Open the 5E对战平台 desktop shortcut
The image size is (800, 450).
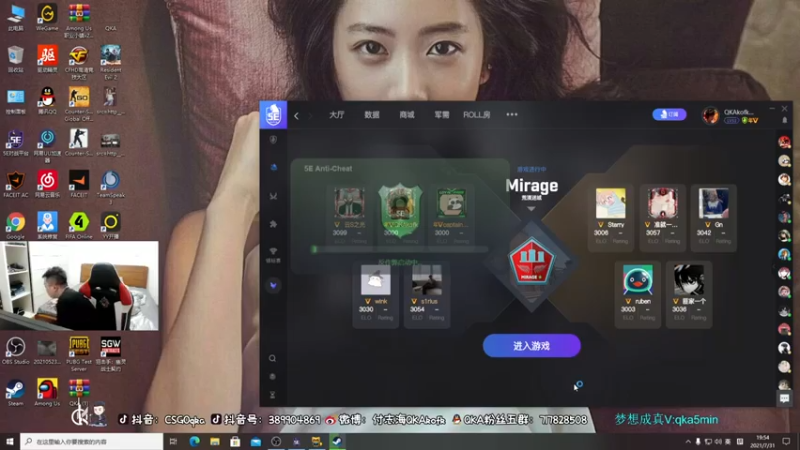coord(15,143)
